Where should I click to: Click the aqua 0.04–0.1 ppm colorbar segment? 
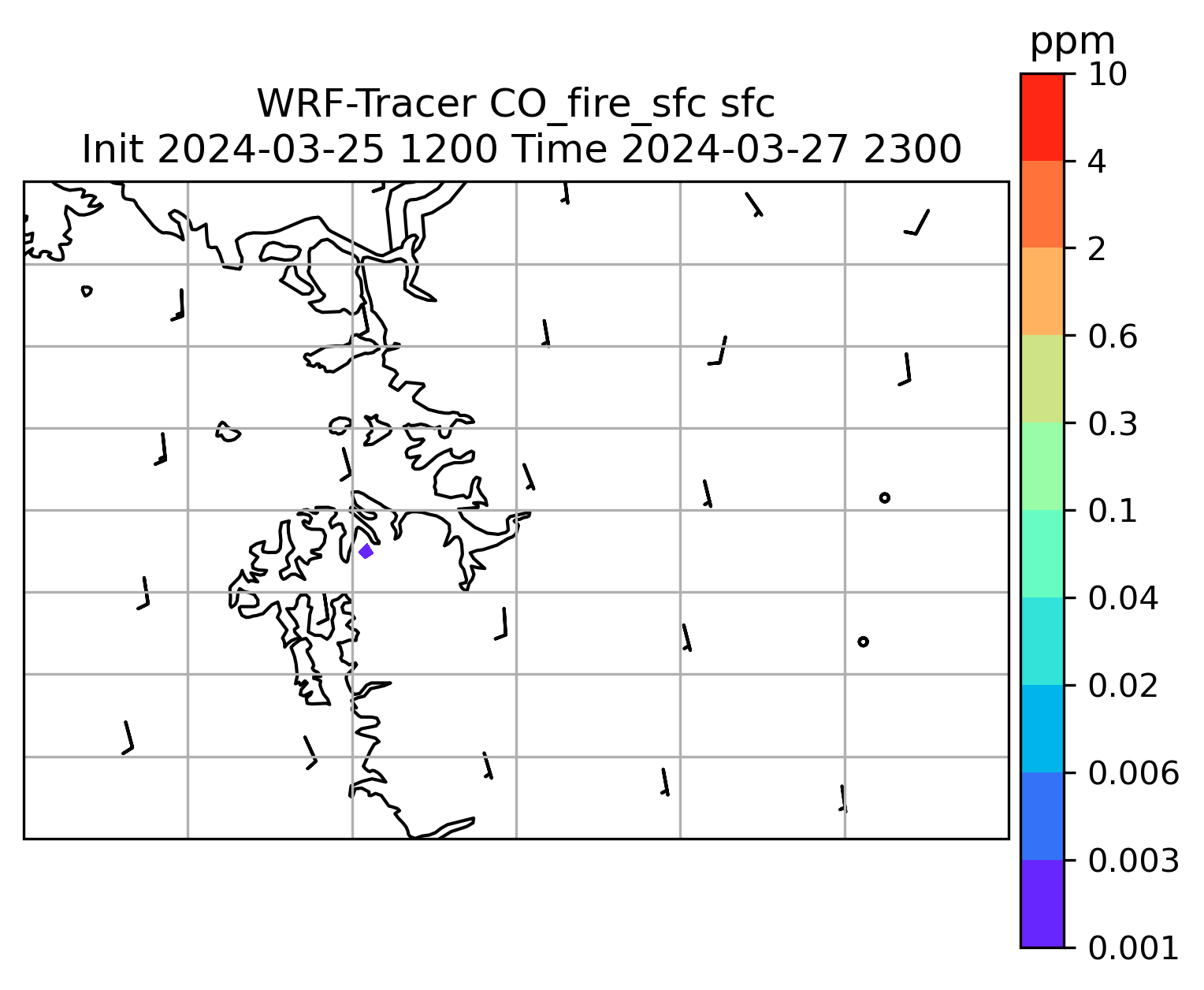pos(1042,553)
